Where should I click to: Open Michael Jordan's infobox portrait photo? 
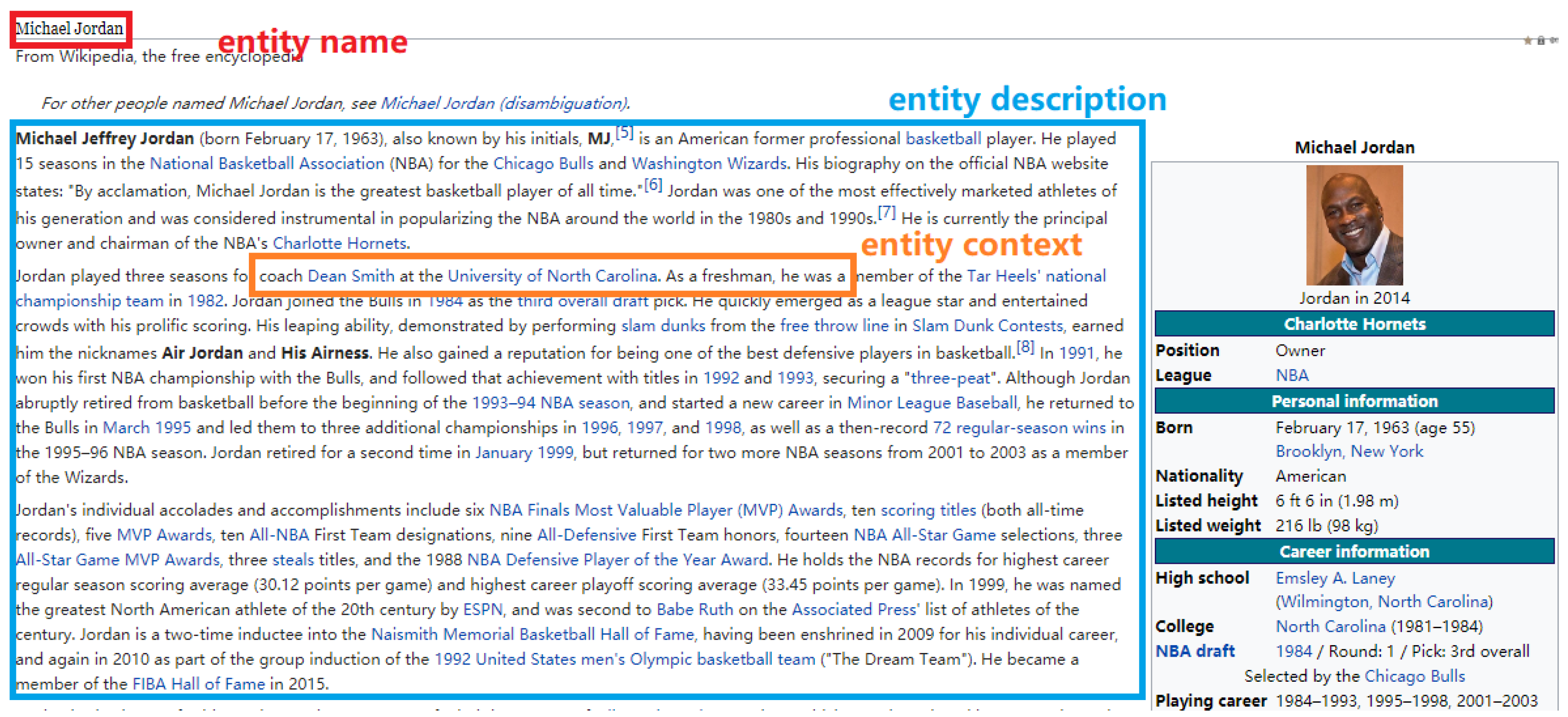[x=1354, y=225]
